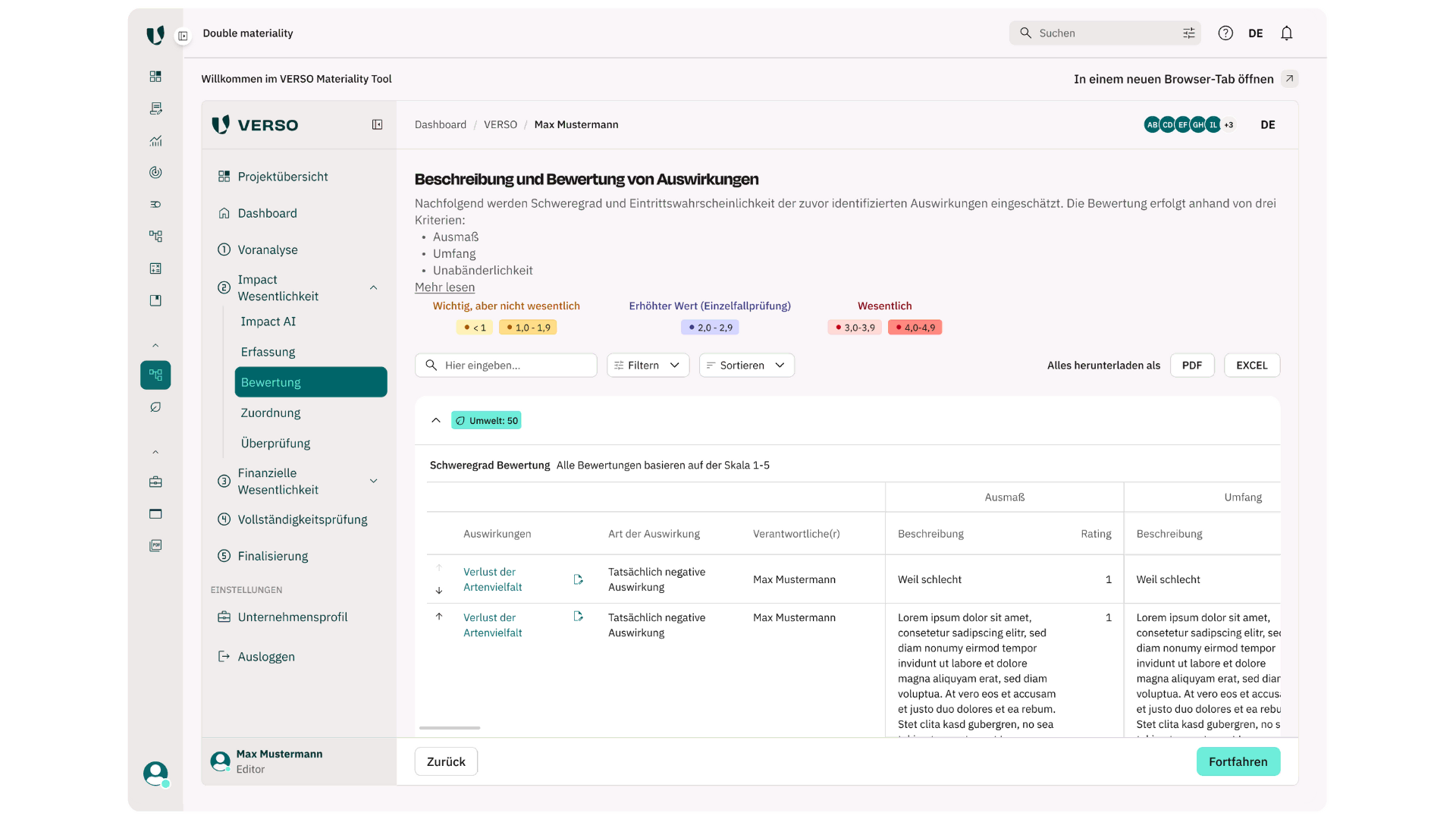Open search filter settings icon
The height and width of the screenshot is (819, 1456).
pyautogui.click(x=1188, y=33)
